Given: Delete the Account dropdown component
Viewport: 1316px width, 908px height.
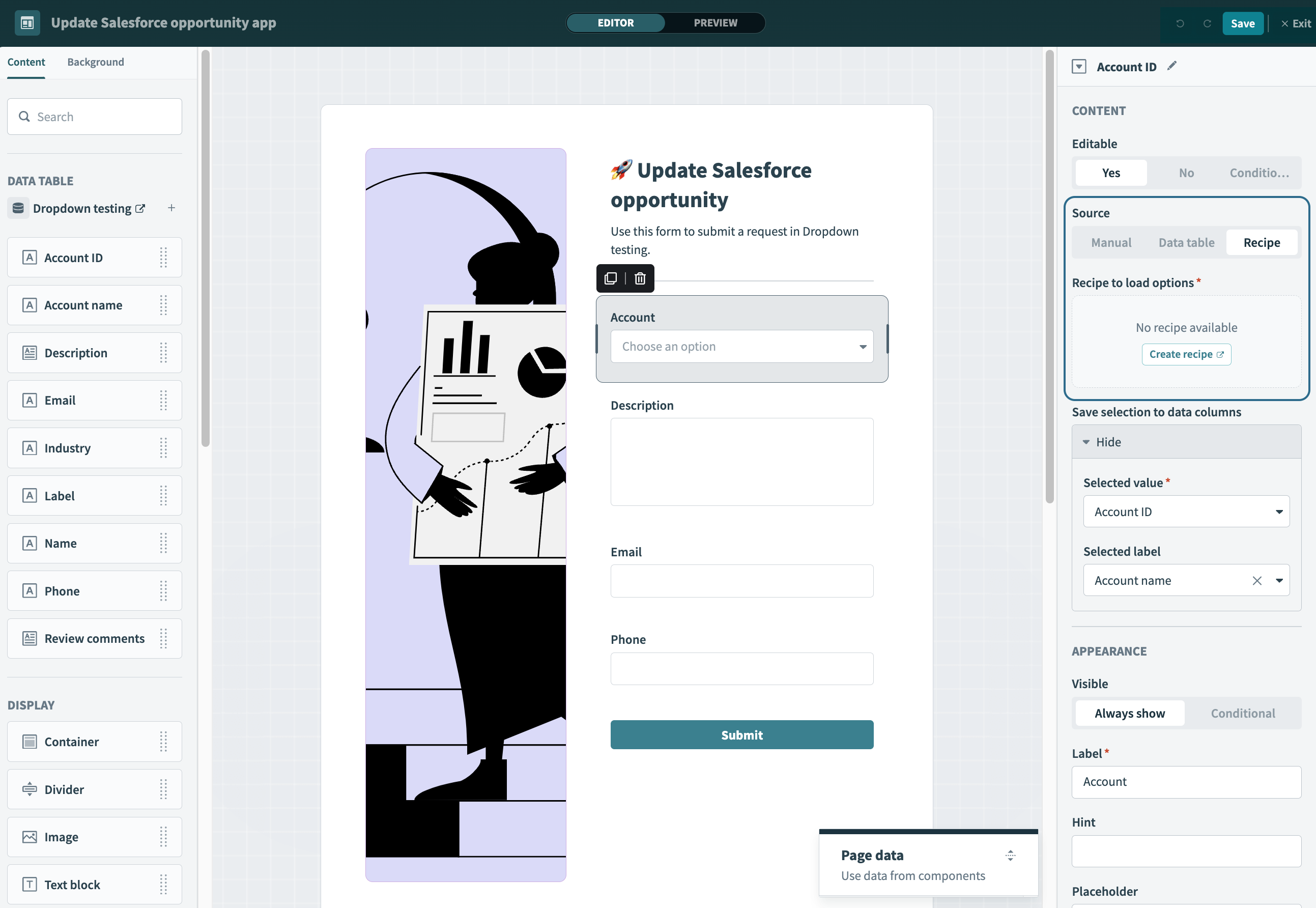Looking at the screenshot, I should pos(639,278).
